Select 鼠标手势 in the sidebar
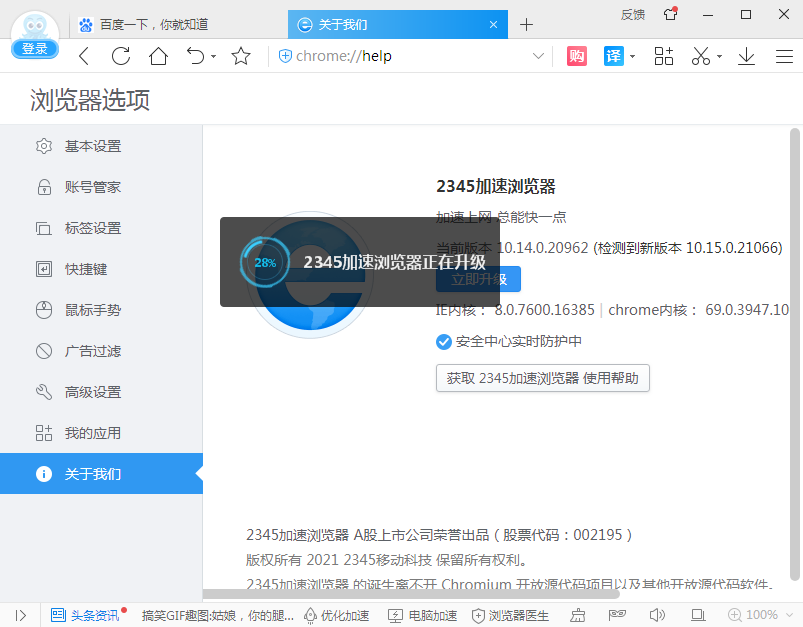 [x=101, y=310]
